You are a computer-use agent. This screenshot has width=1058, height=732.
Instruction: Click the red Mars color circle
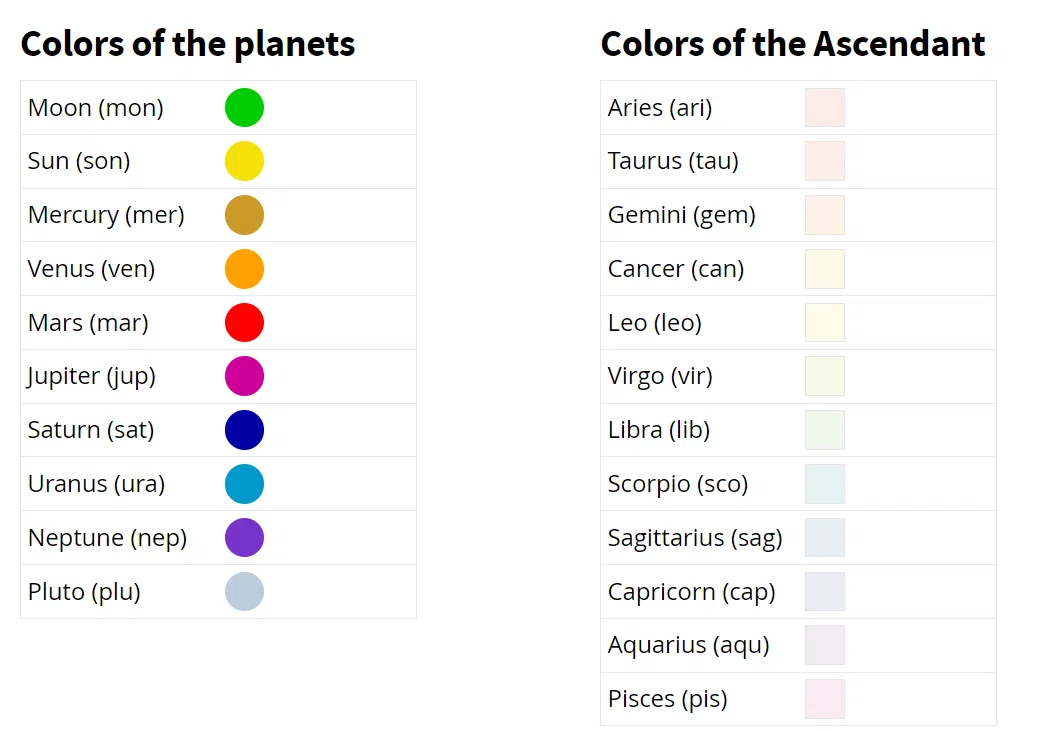pyautogui.click(x=244, y=322)
